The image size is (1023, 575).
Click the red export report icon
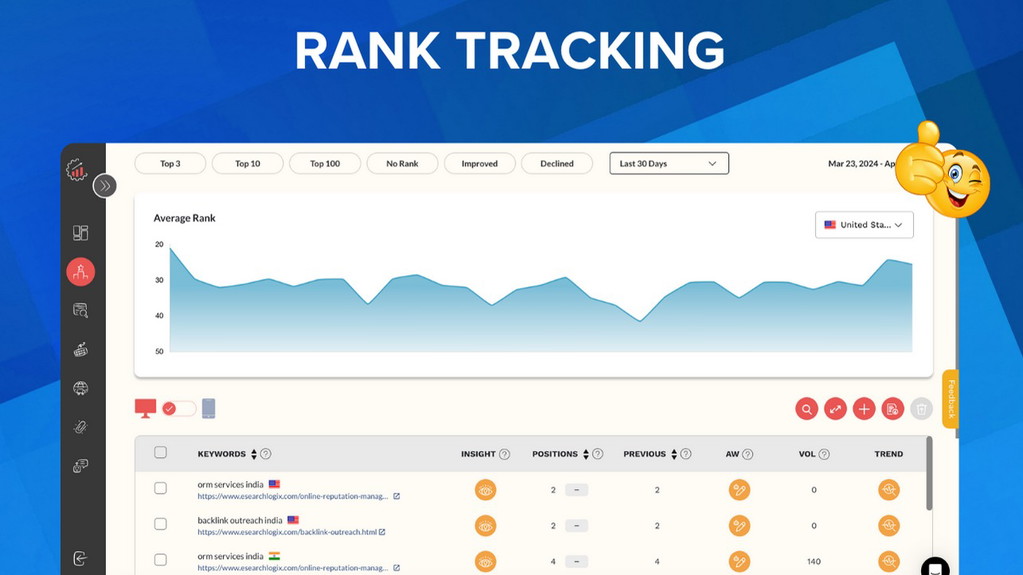click(x=893, y=408)
